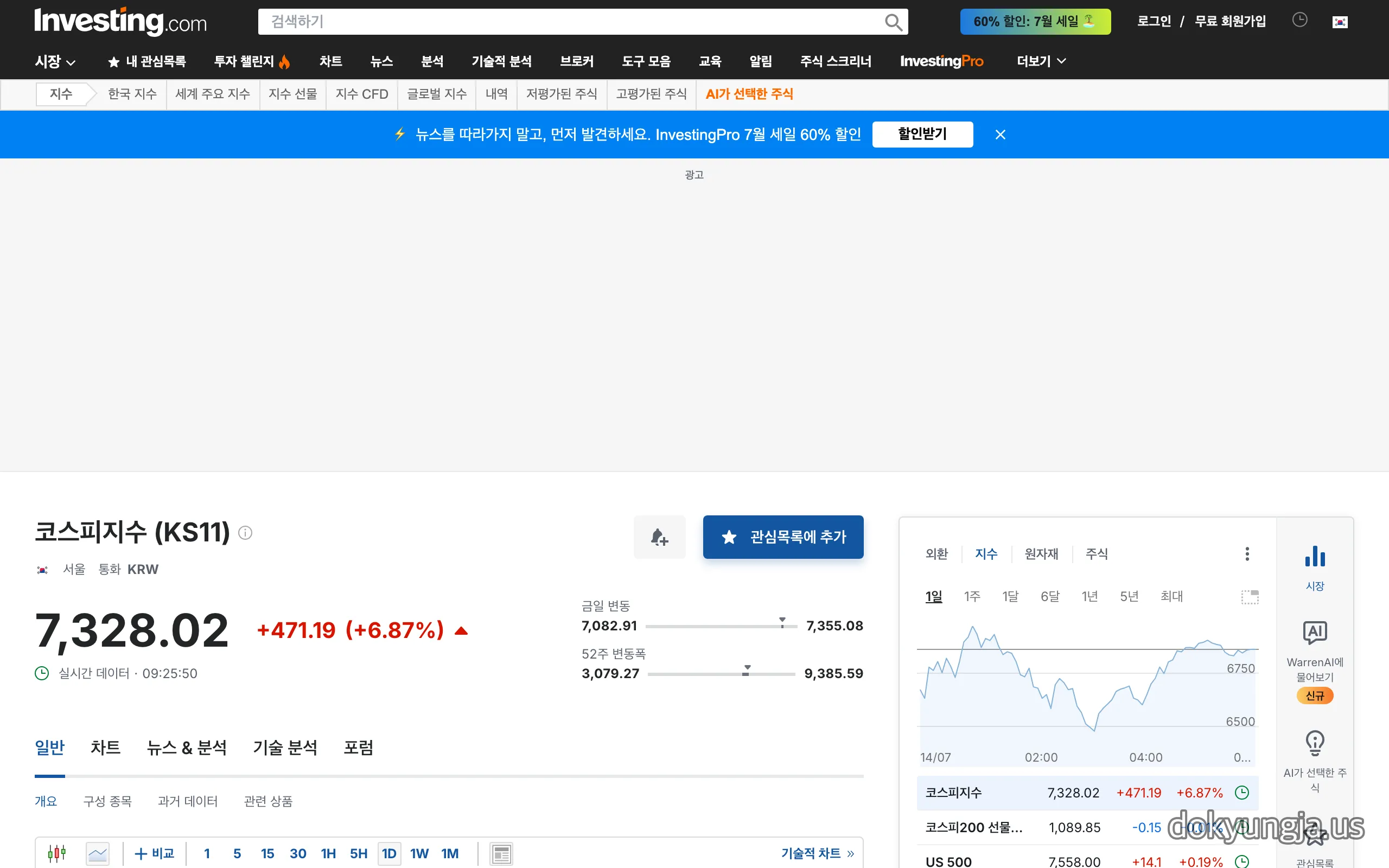Open 과거 데이터 sub-tab
Image resolution: width=1389 pixels, height=868 pixels.
click(188, 801)
